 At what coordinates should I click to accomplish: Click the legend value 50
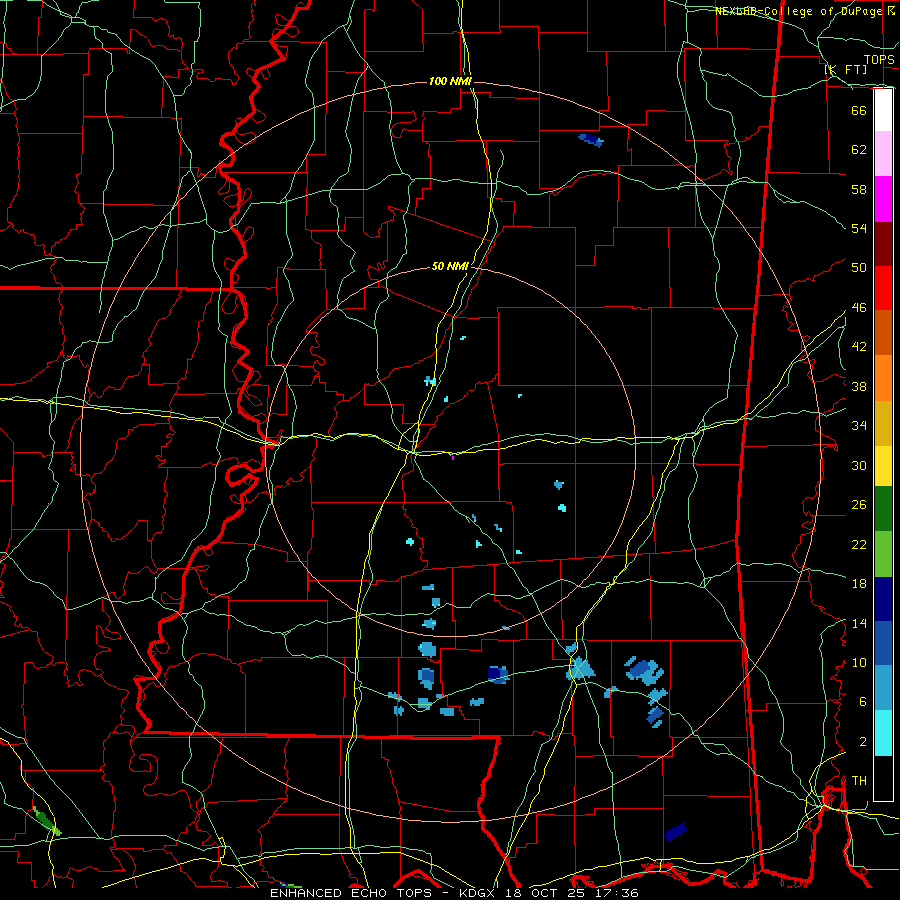[859, 267]
